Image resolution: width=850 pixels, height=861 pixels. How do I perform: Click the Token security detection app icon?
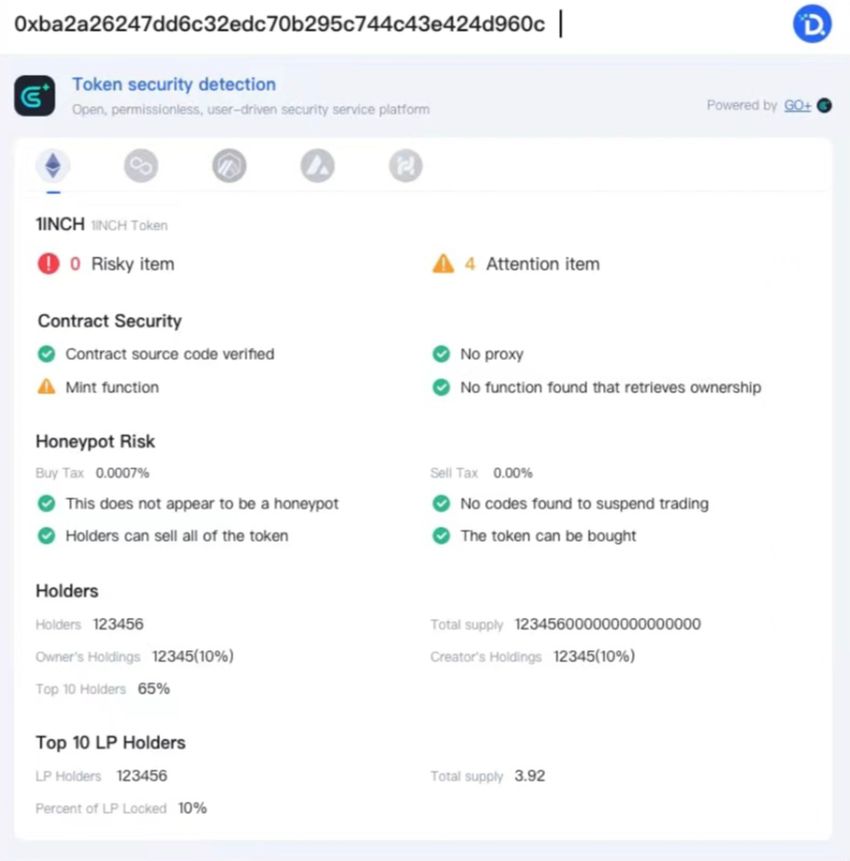[x=35, y=96]
